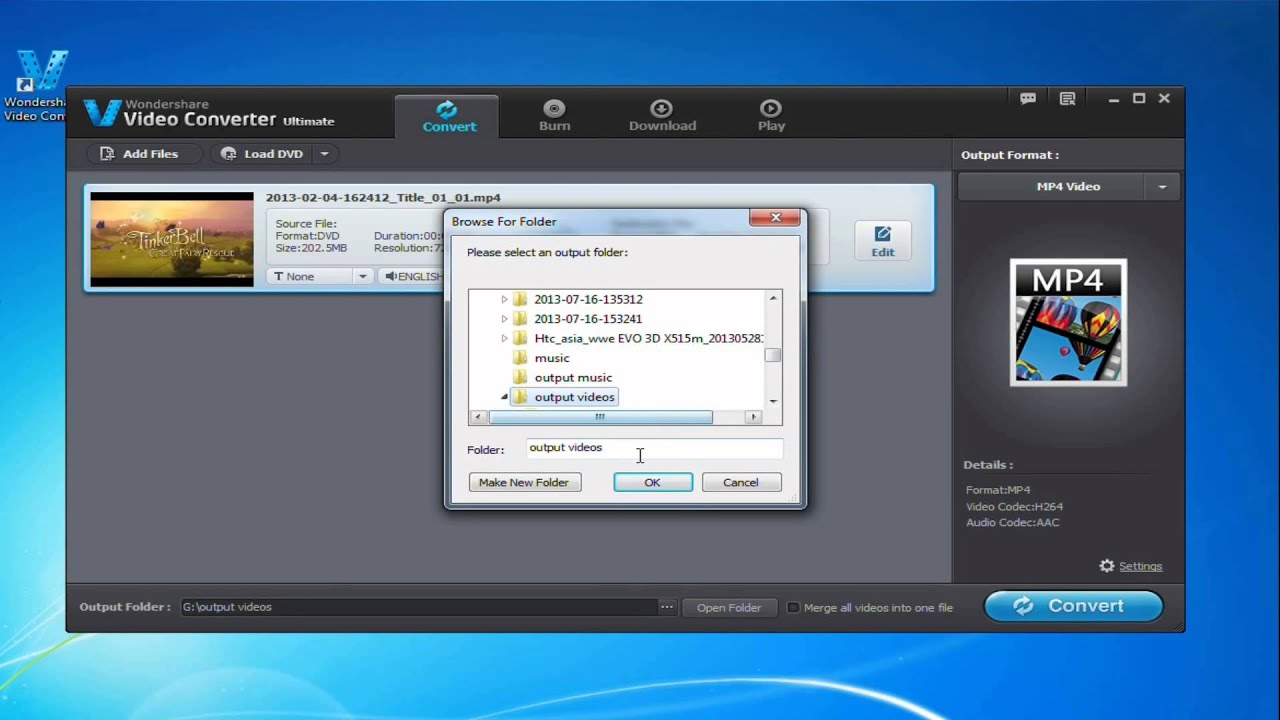
Task: Click the Burn disc icon
Action: click(x=554, y=108)
